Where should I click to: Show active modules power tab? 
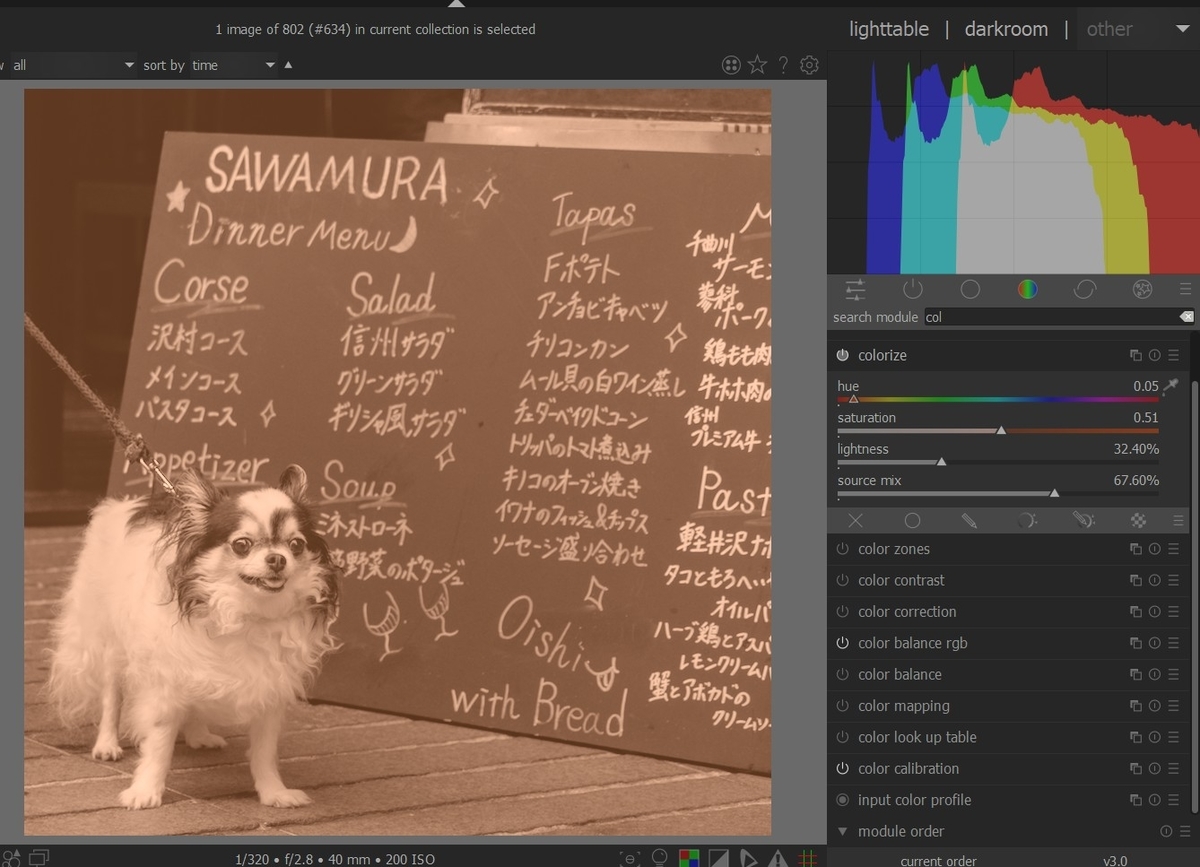912,290
